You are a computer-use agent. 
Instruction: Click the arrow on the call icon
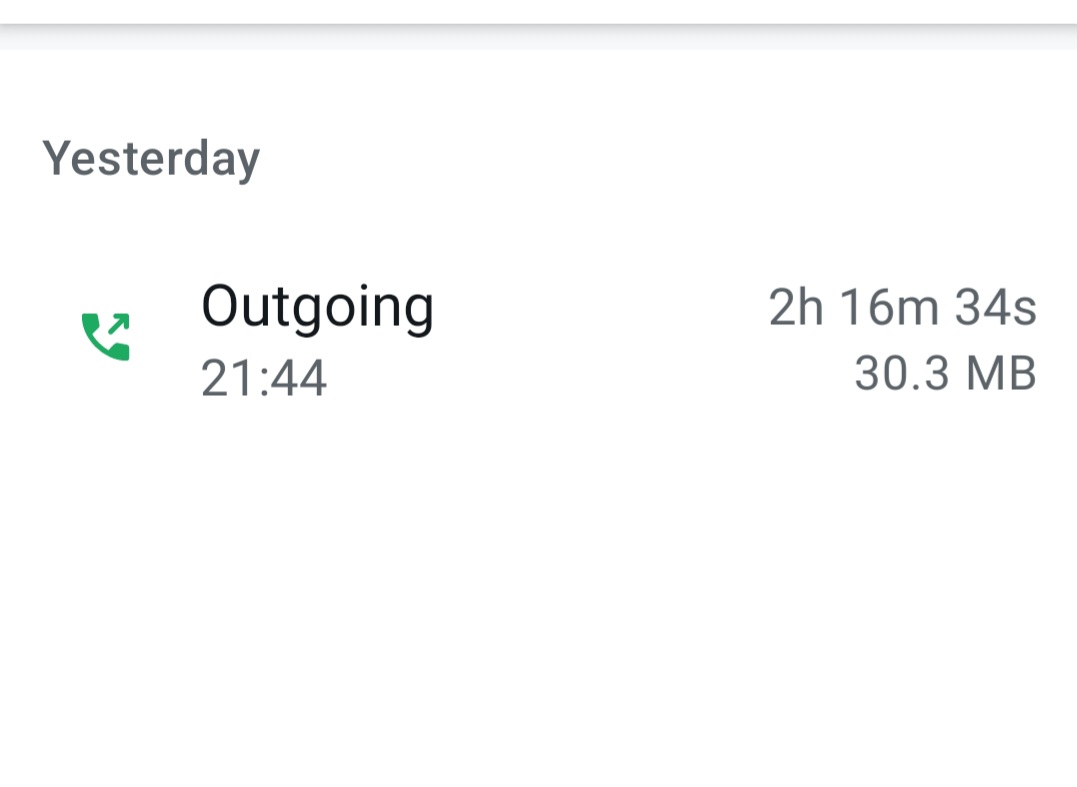(x=118, y=323)
